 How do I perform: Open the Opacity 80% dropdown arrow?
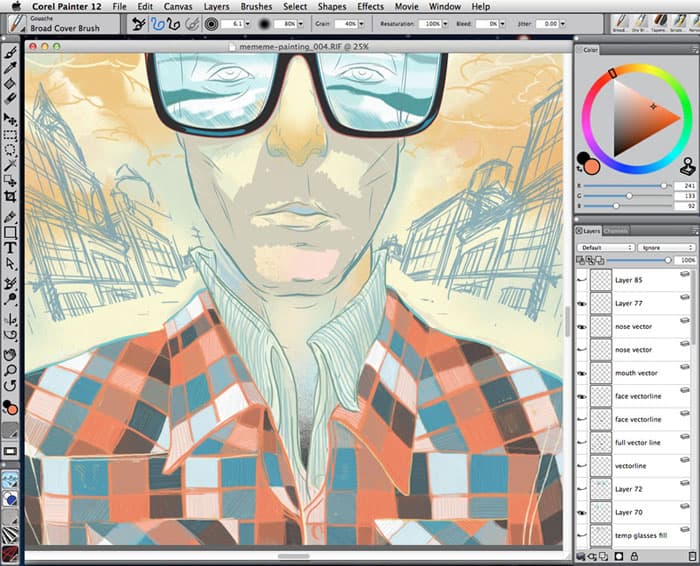click(x=300, y=24)
